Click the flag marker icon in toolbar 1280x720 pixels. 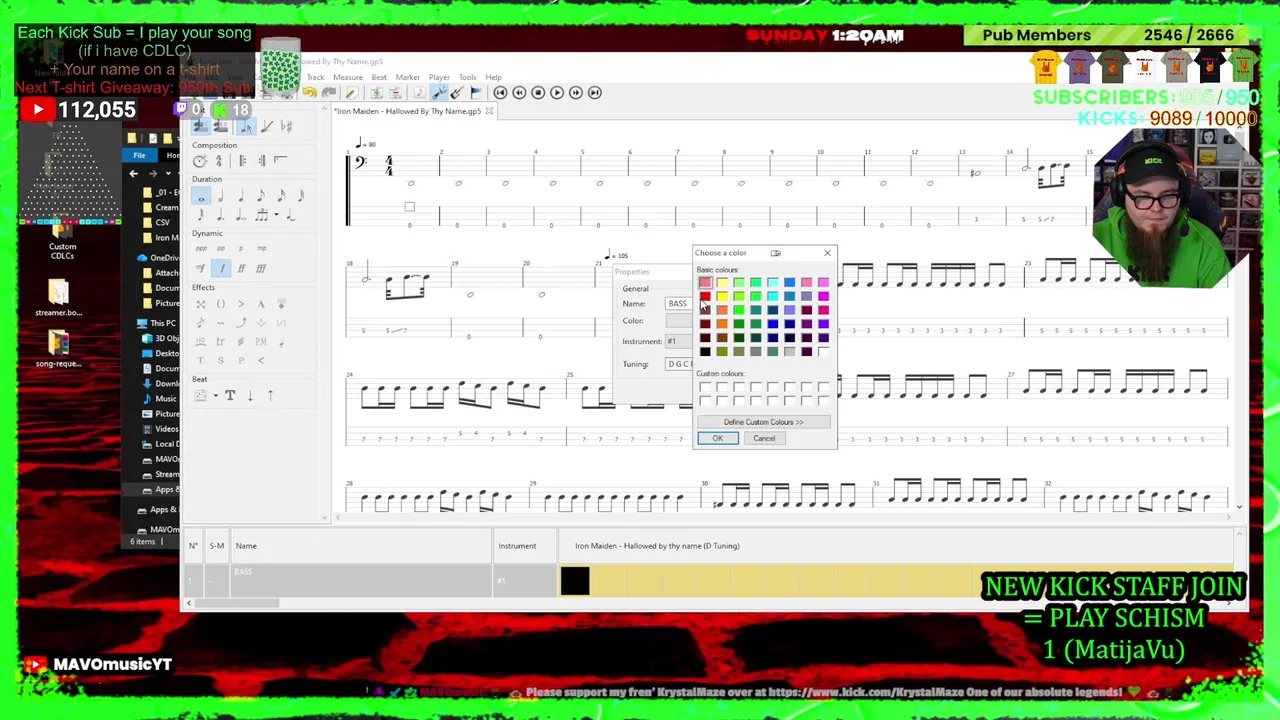(476, 93)
